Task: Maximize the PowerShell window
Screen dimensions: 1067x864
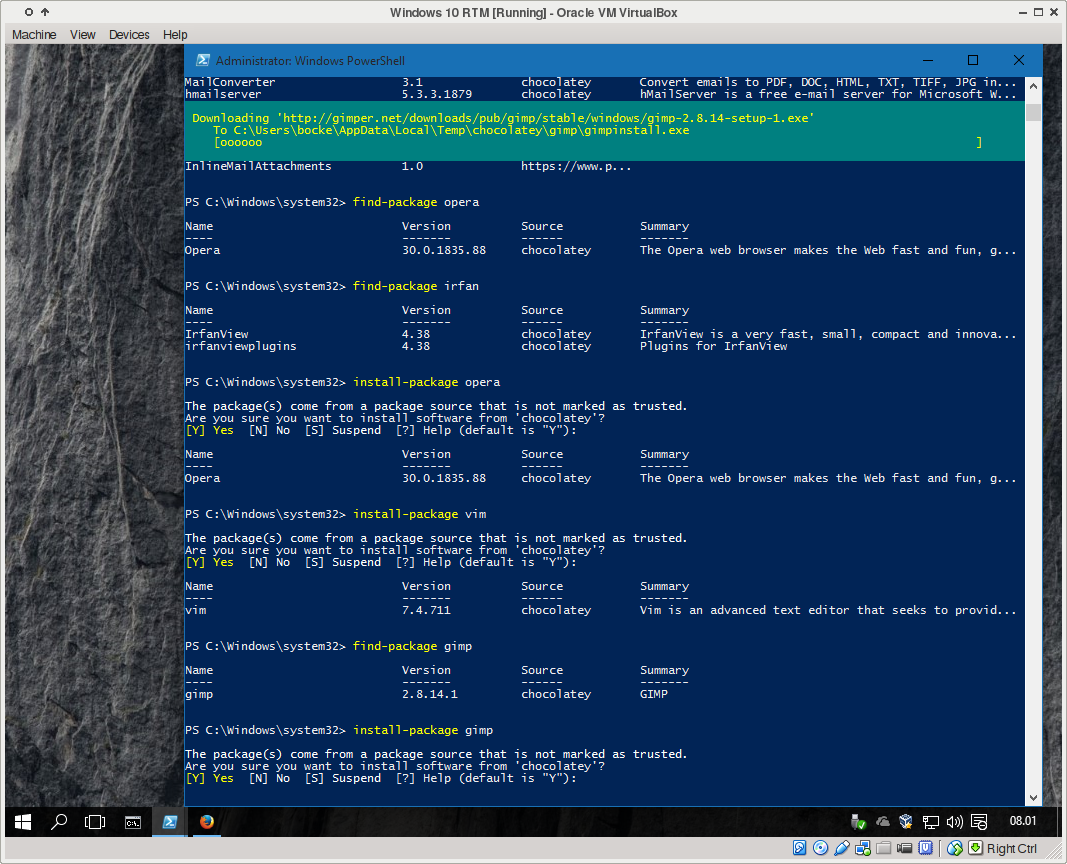Action: point(973,61)
